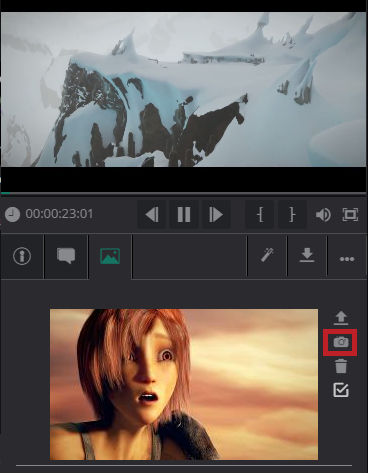Step back one frame in player
Image resolution: width=368 pixels, height=473 pixels.
(152, 214)
